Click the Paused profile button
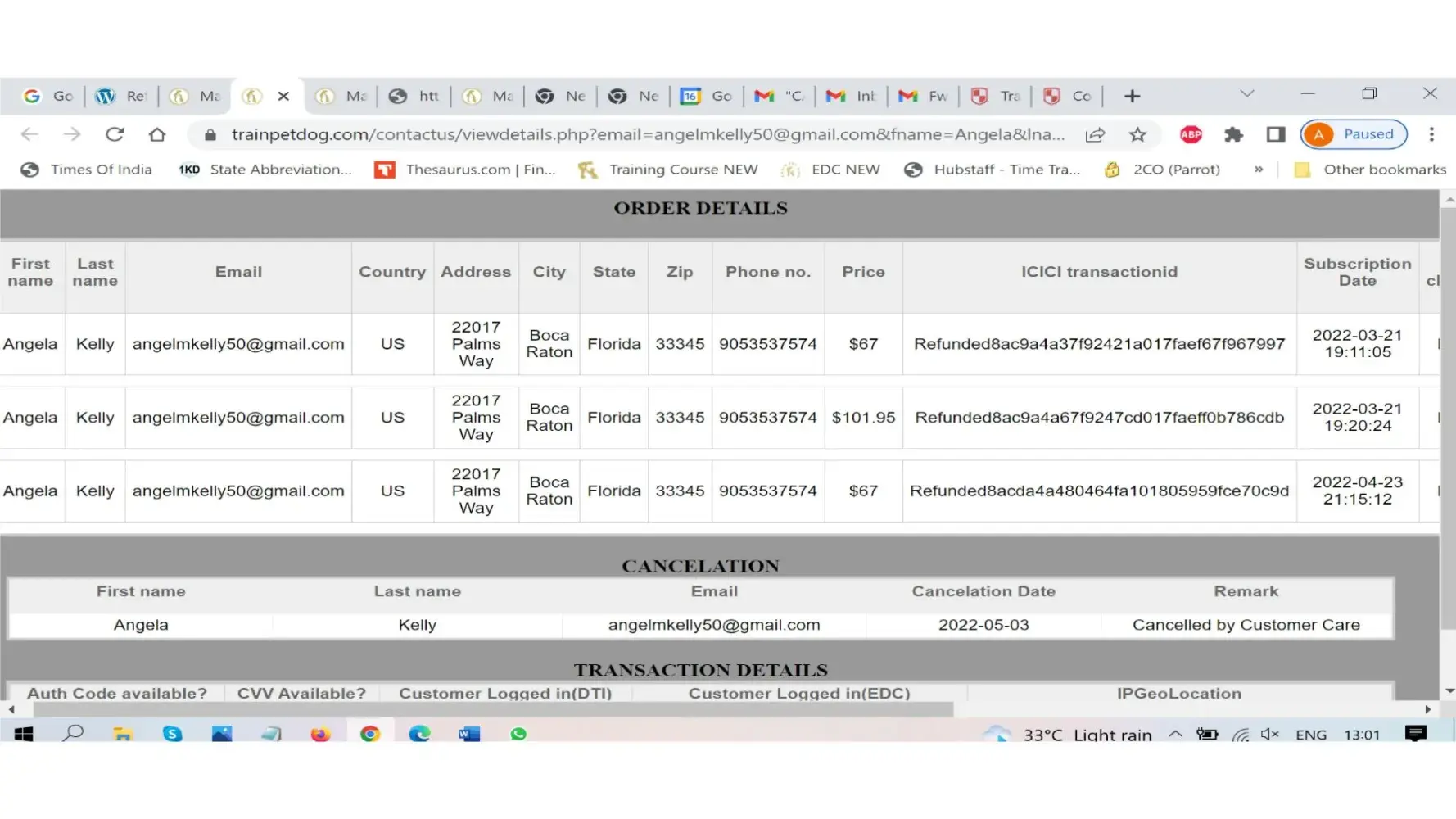The width and height of the screenshot is (1456, 819). point(1354,134)
